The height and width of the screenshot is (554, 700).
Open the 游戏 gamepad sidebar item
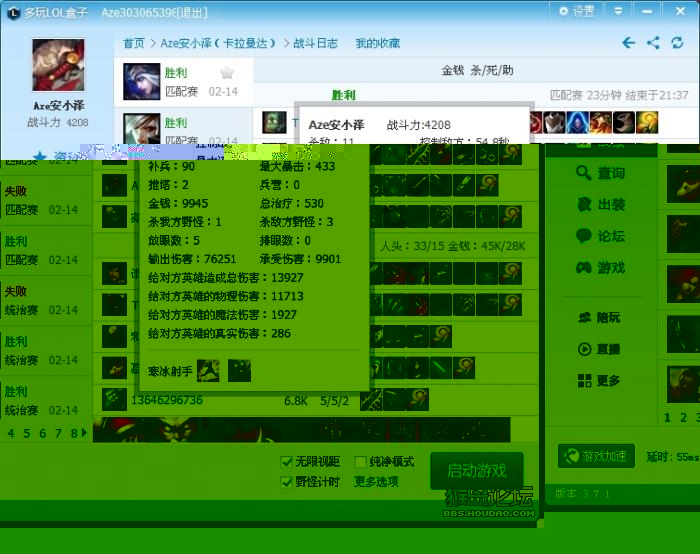point(600,267)
